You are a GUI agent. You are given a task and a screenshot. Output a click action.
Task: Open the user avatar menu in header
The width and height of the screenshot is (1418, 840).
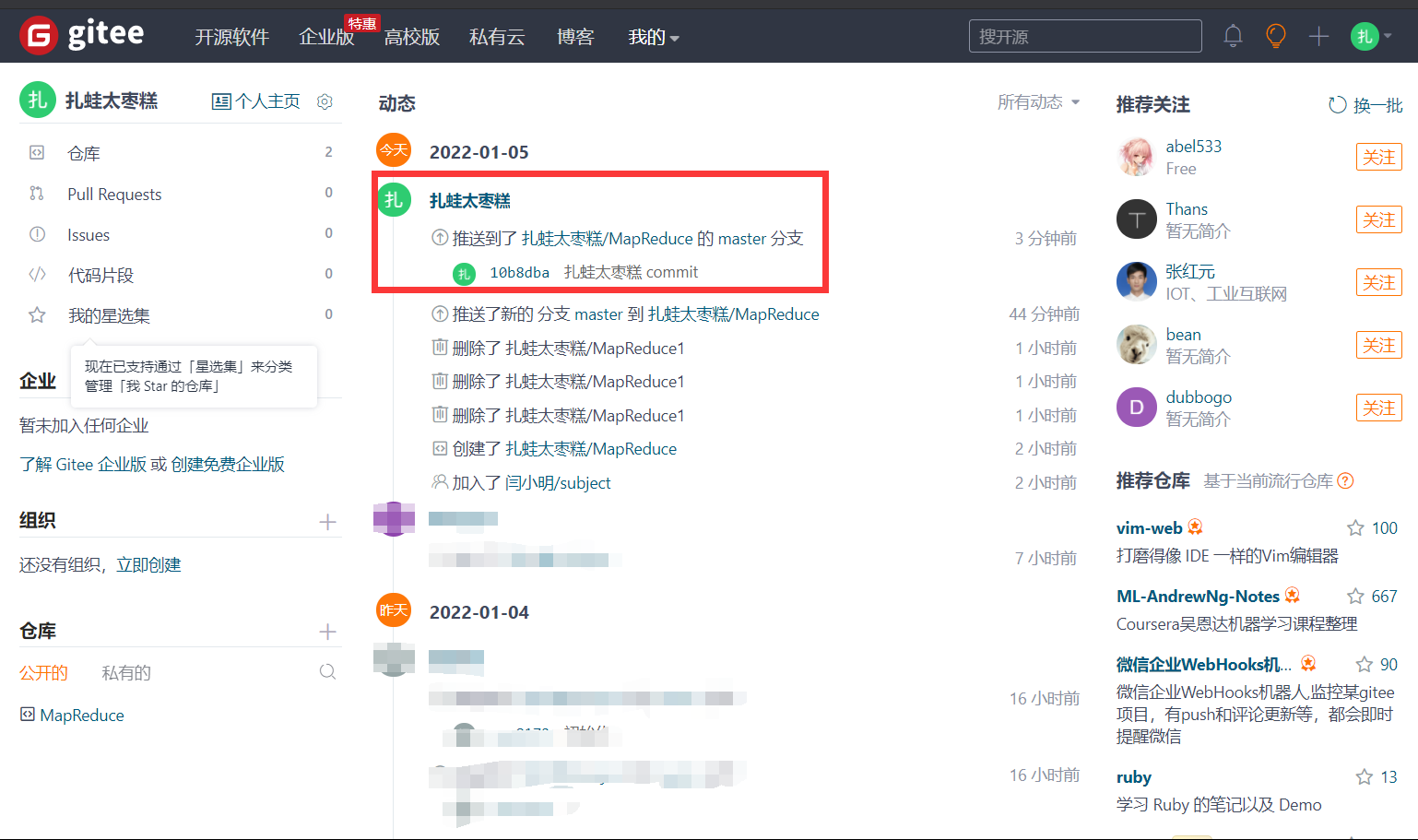pyautogui.click(x=1371, y=36)
